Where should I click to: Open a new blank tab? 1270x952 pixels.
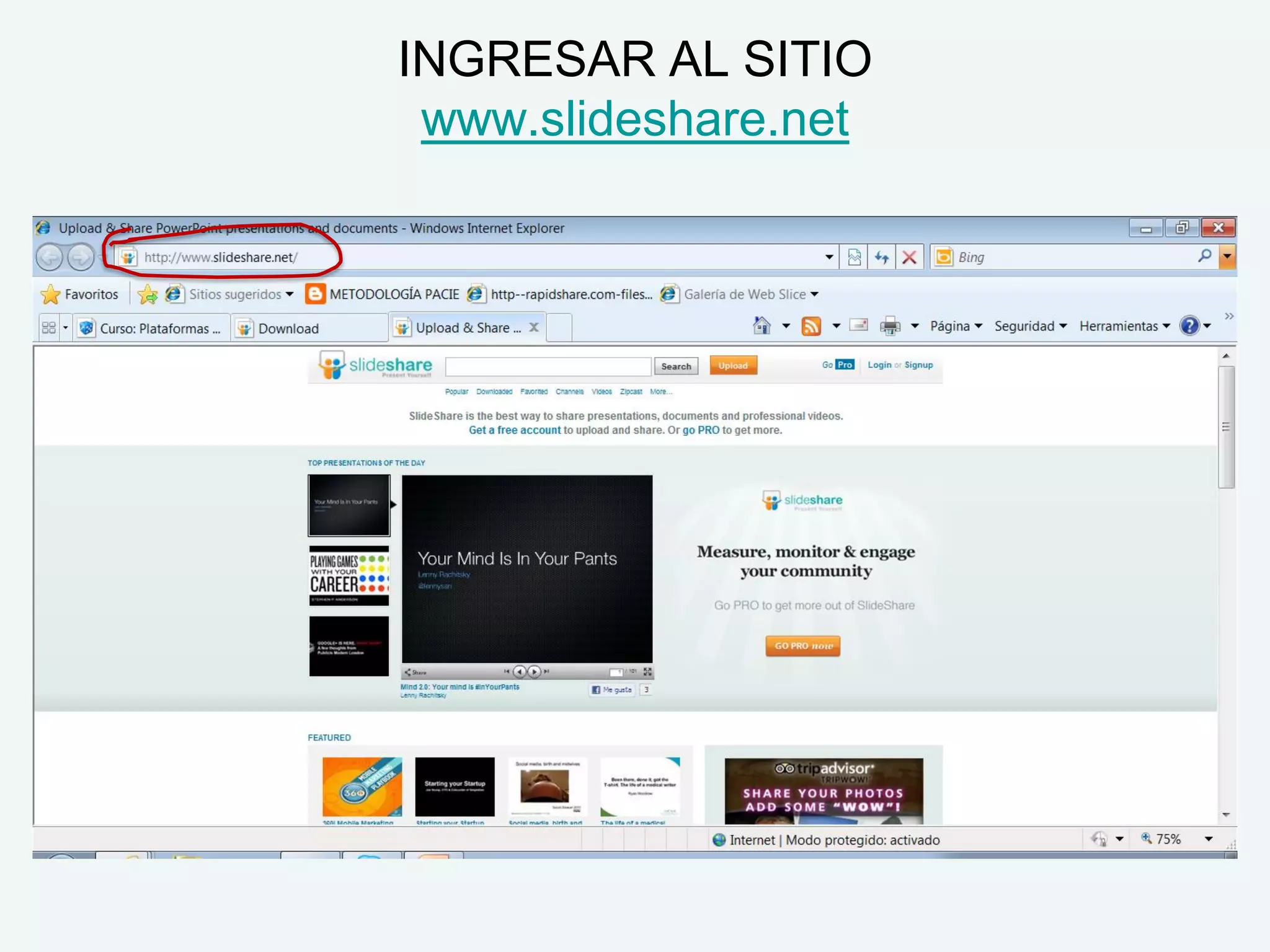559,328
